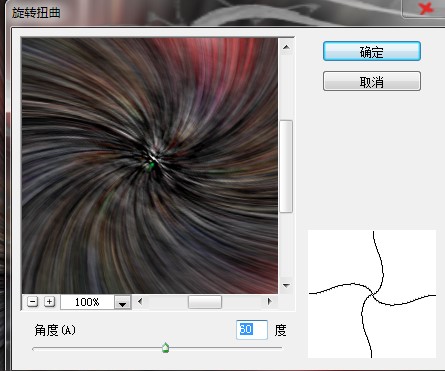Click the 旋转扭曲 dialog title

[36, 13]
